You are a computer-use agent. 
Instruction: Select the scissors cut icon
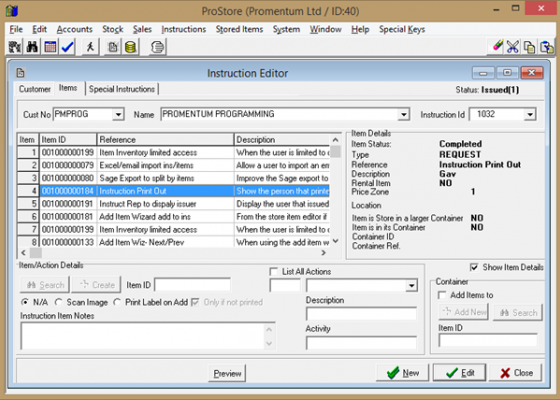coord(512,47)
